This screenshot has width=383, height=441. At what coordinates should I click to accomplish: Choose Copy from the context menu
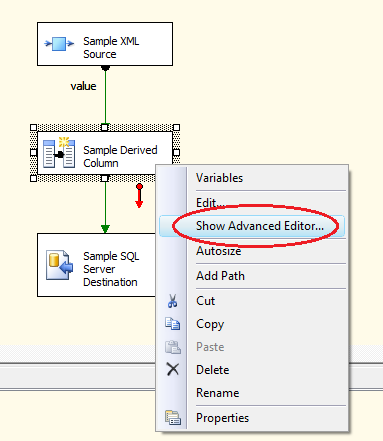[252, 324]
